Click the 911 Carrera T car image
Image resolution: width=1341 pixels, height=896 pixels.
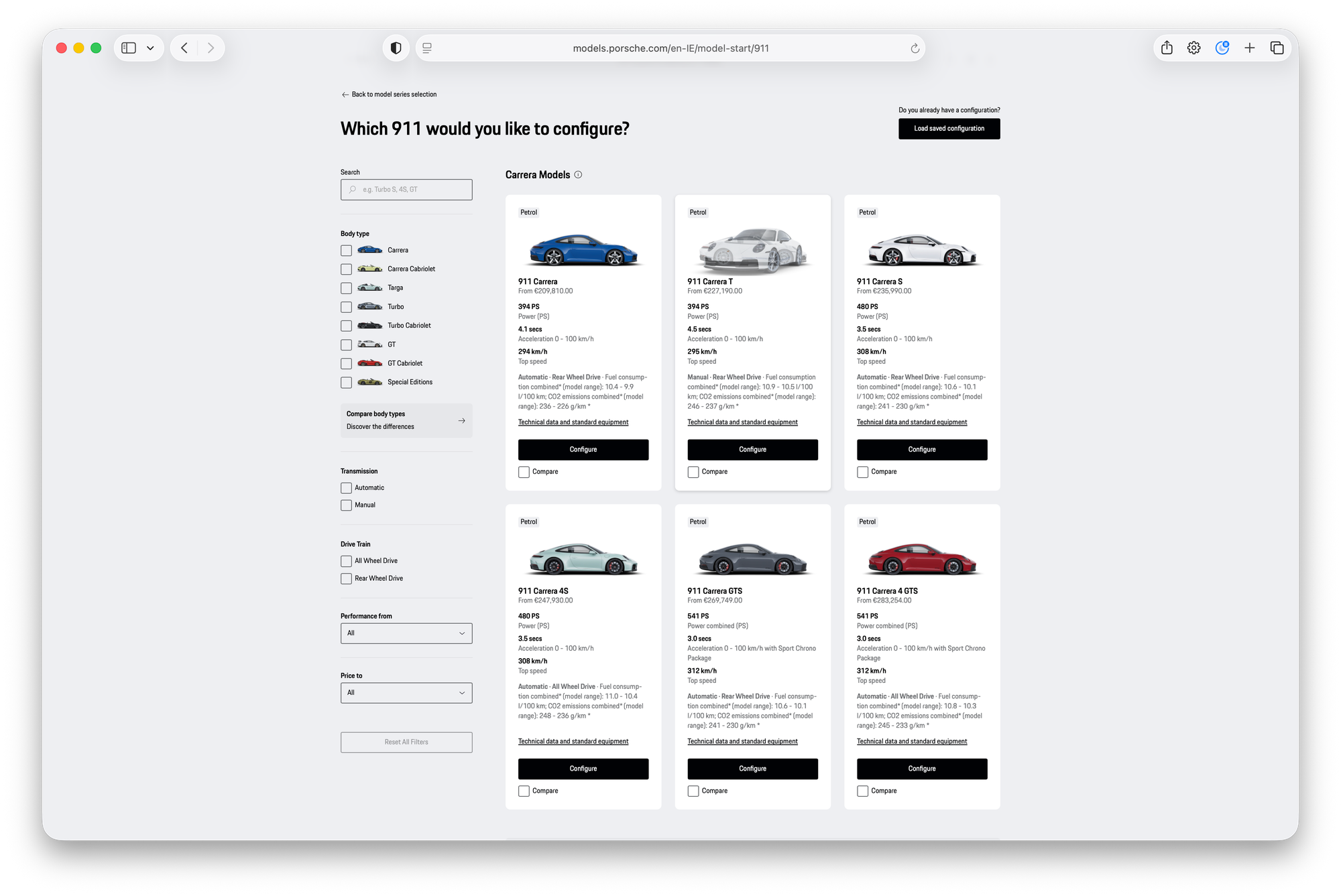752,250
